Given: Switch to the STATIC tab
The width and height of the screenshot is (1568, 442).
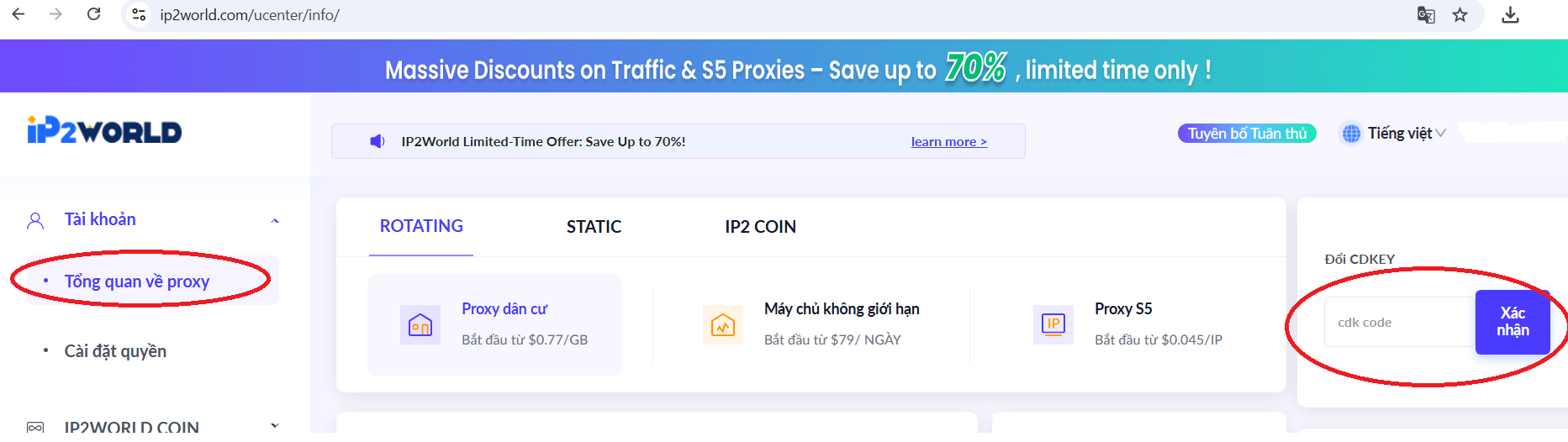Looking at the screenshot, I should 594,227.
